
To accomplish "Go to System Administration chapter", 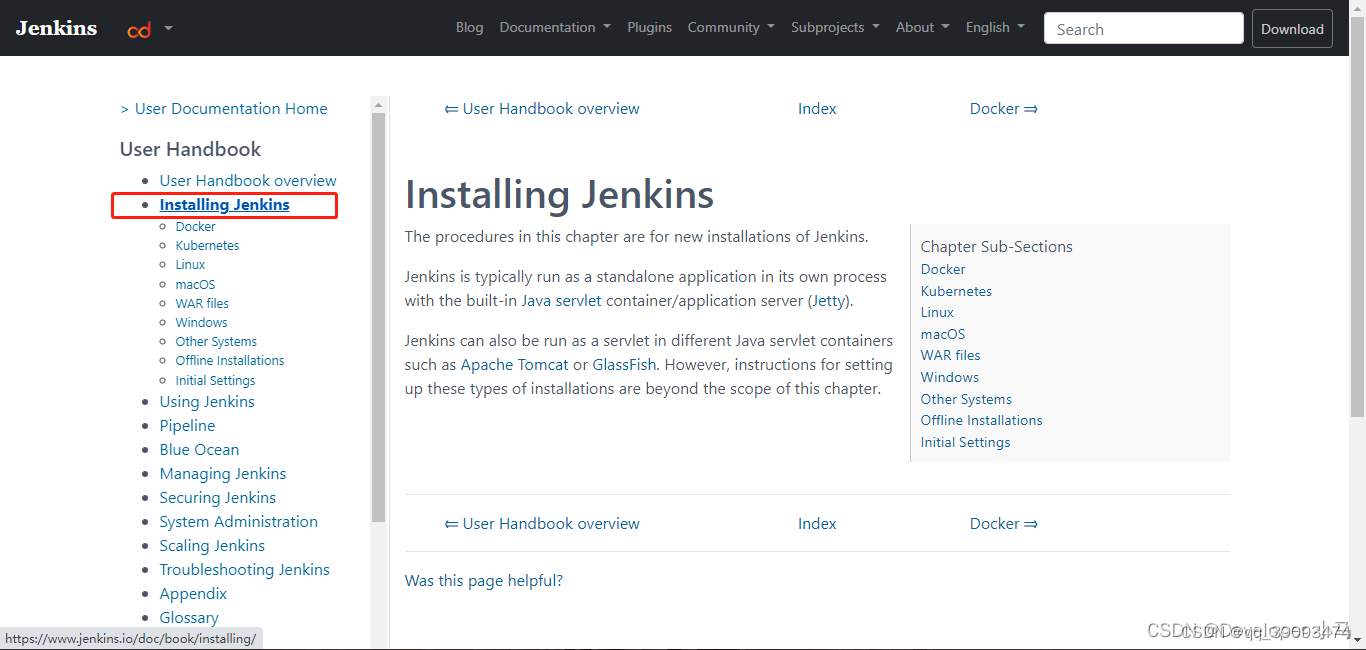I will click(238, 521).
